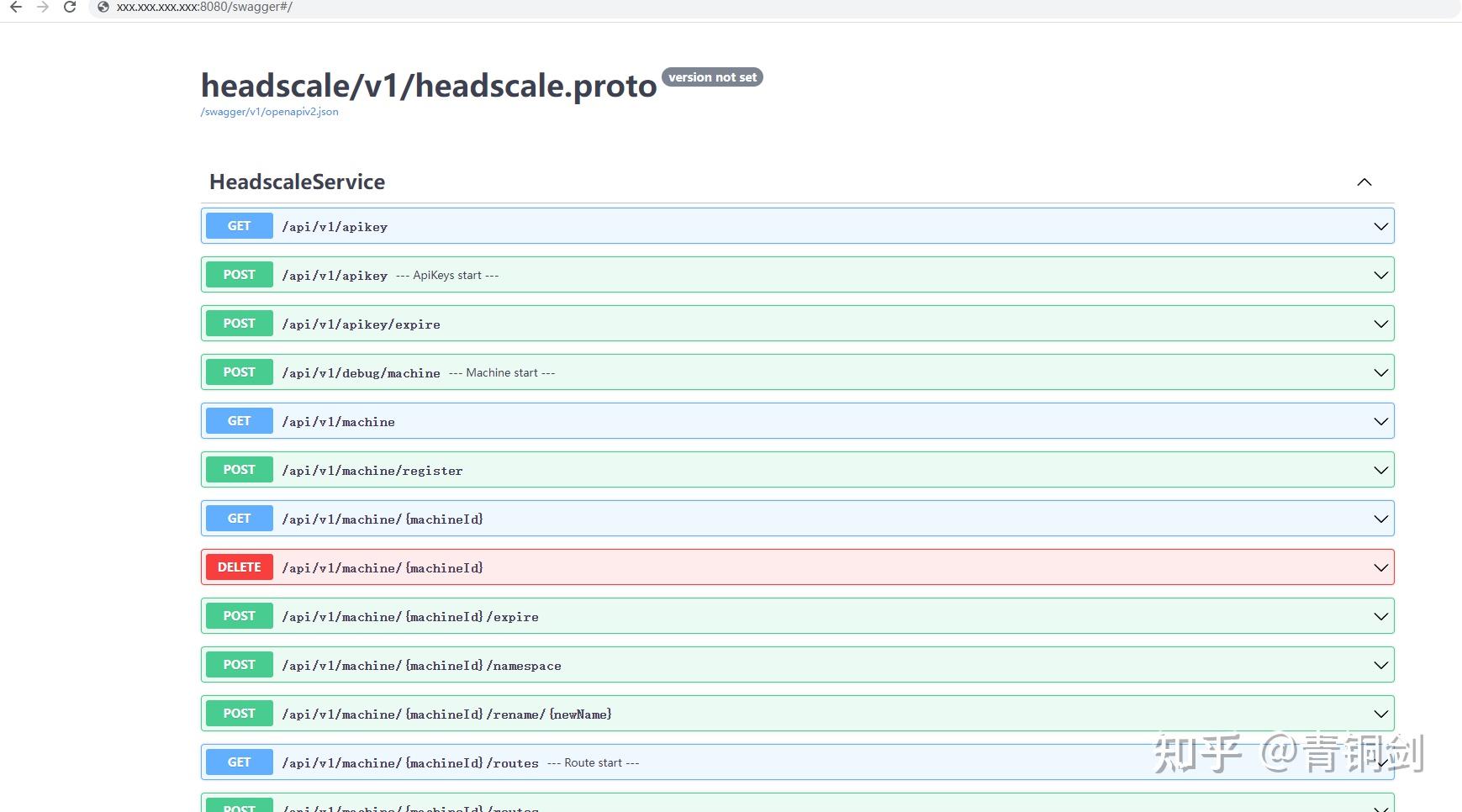Click POST badge for /api/v1/apikey/expire
This screenshot has height=812, width=1462.
pyautogui.click(x=239, y=324)
